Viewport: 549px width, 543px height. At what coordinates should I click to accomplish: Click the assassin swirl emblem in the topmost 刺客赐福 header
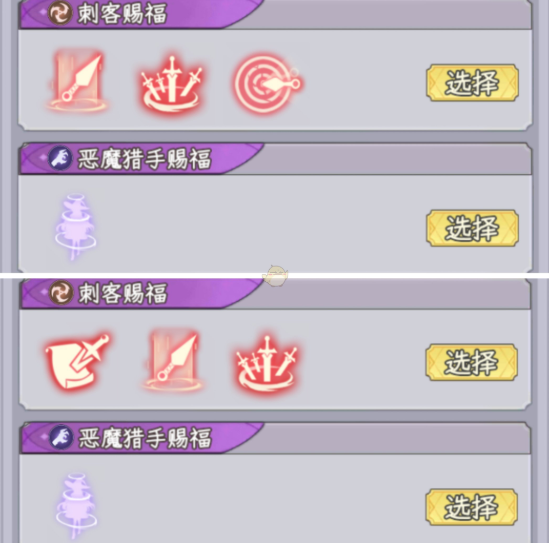60,13
